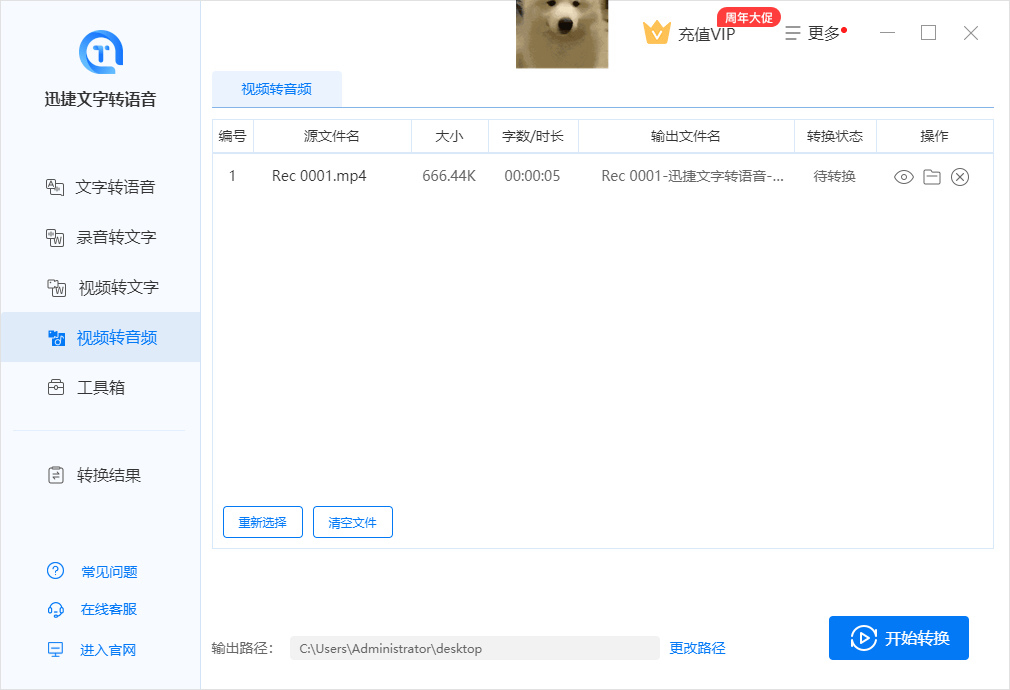Click the 重新选择 button
Image resolution: width=1010 pixels, height=690 pixels.
click(x=263, y=522)
